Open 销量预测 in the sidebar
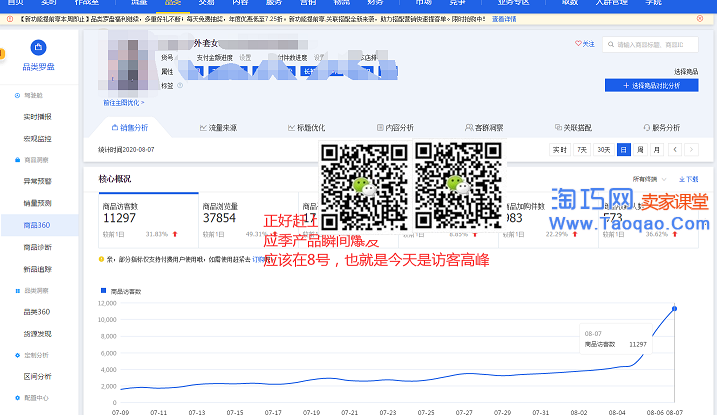 pyautogui.click(x=37, y=203)
